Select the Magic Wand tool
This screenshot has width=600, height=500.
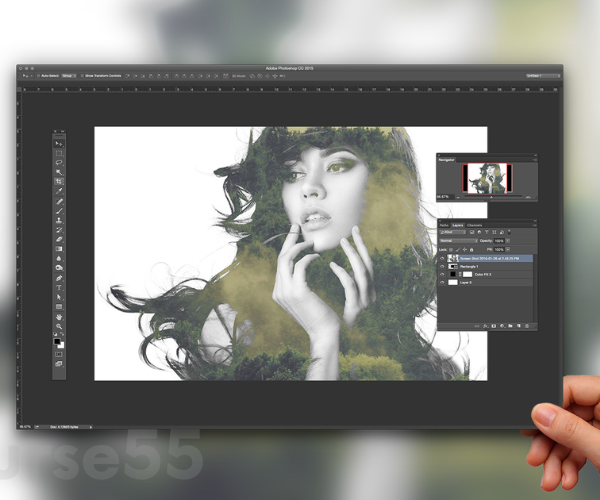click(59, 172)
